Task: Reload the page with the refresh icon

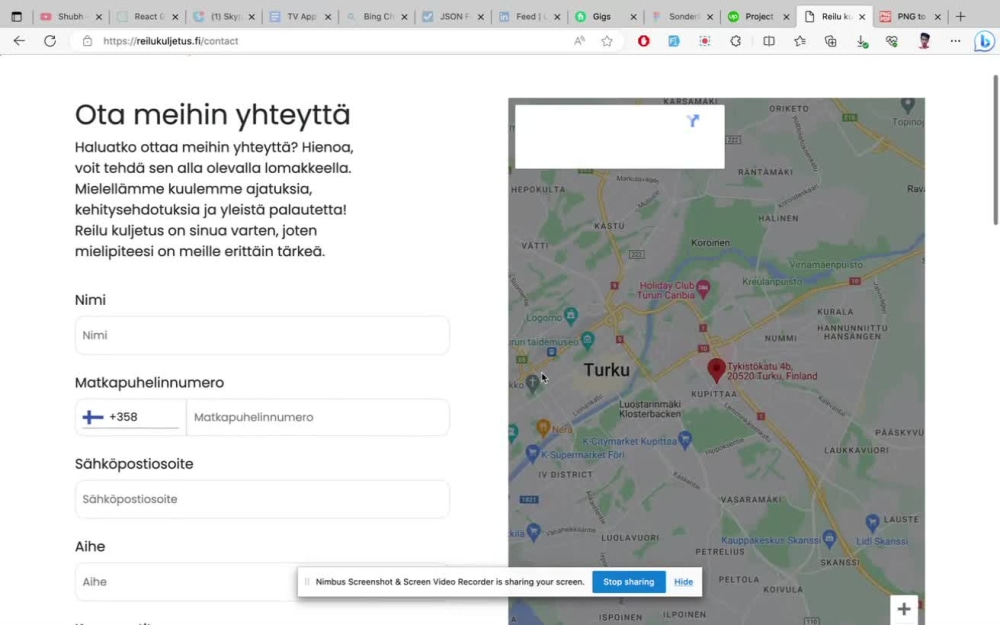Action: tap(50, 41)
